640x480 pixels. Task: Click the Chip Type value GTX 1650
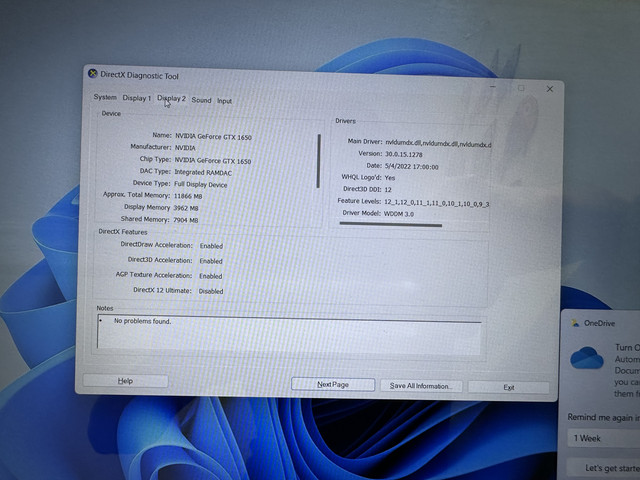click(213, 160)
